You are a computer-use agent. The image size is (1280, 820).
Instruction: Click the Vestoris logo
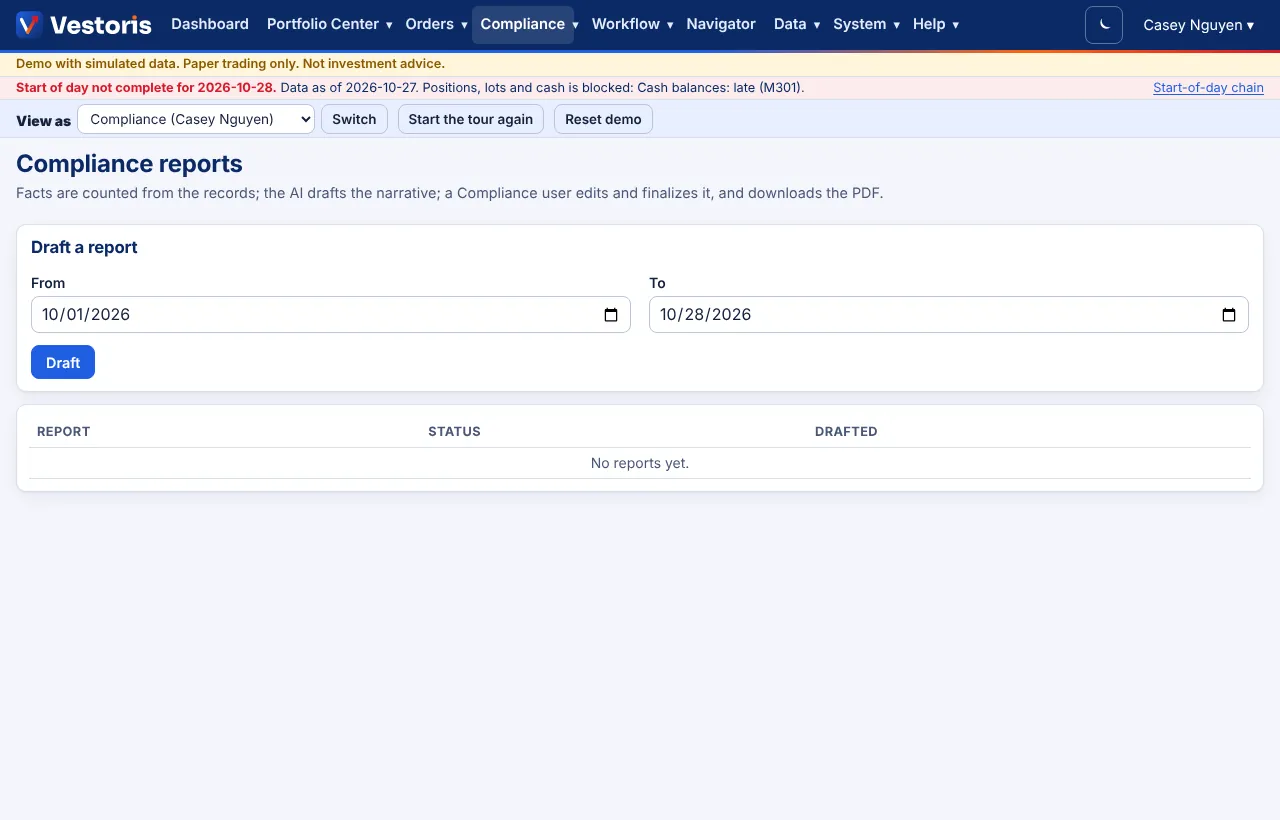click(84, 25)
